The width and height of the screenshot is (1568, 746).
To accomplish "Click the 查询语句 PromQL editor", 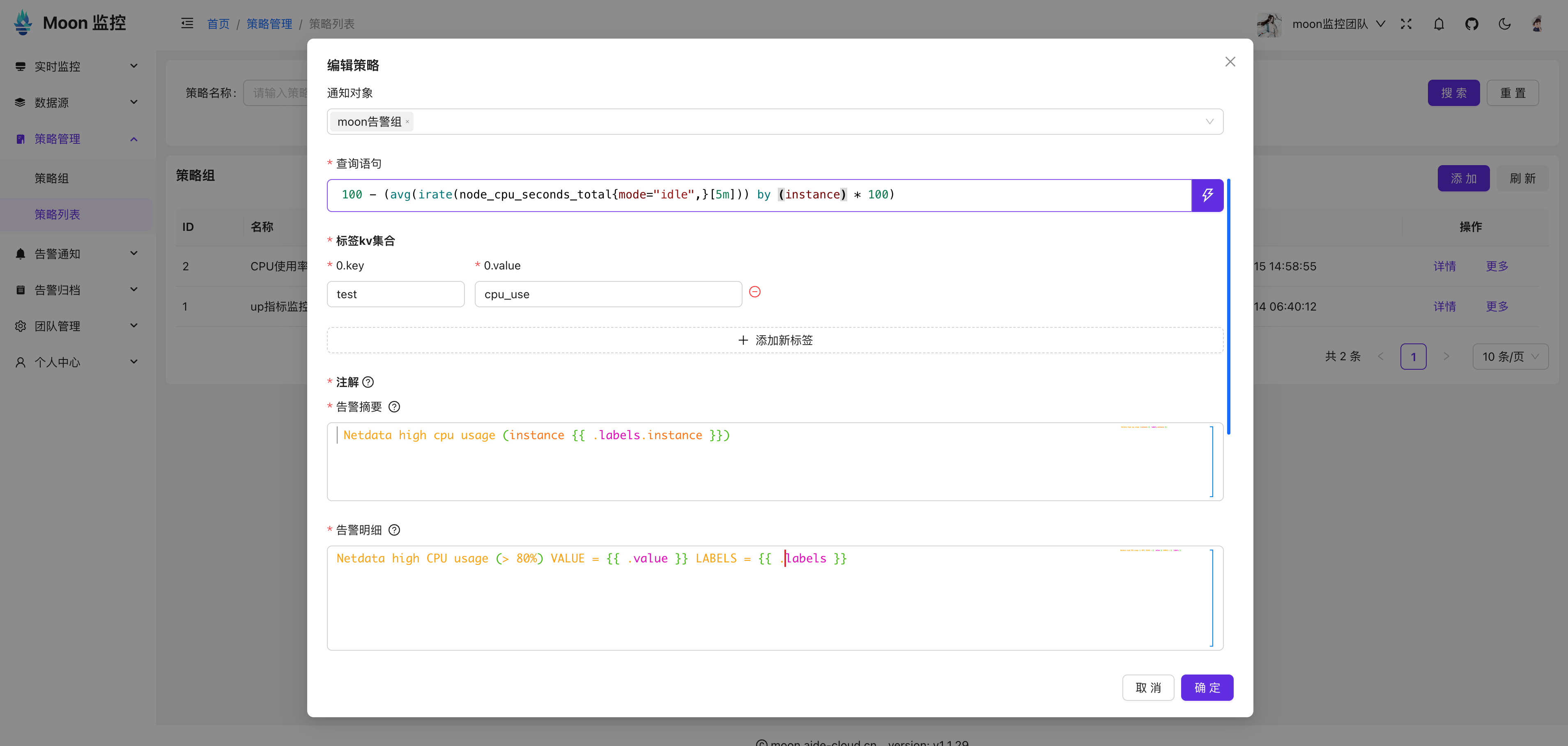I will click(x=759, y=195).
